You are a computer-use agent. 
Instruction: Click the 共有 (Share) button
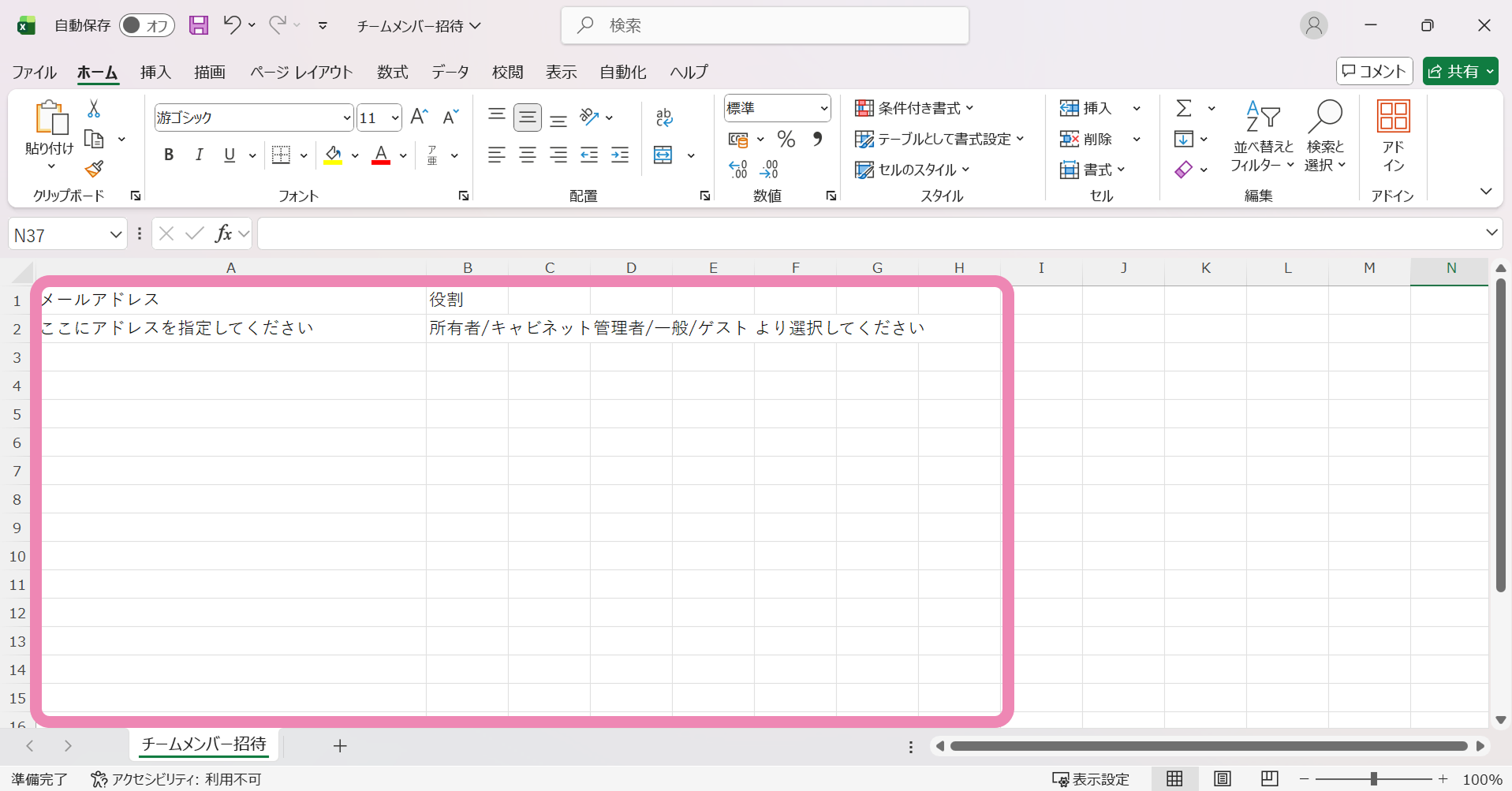(x=1460, y=71)
